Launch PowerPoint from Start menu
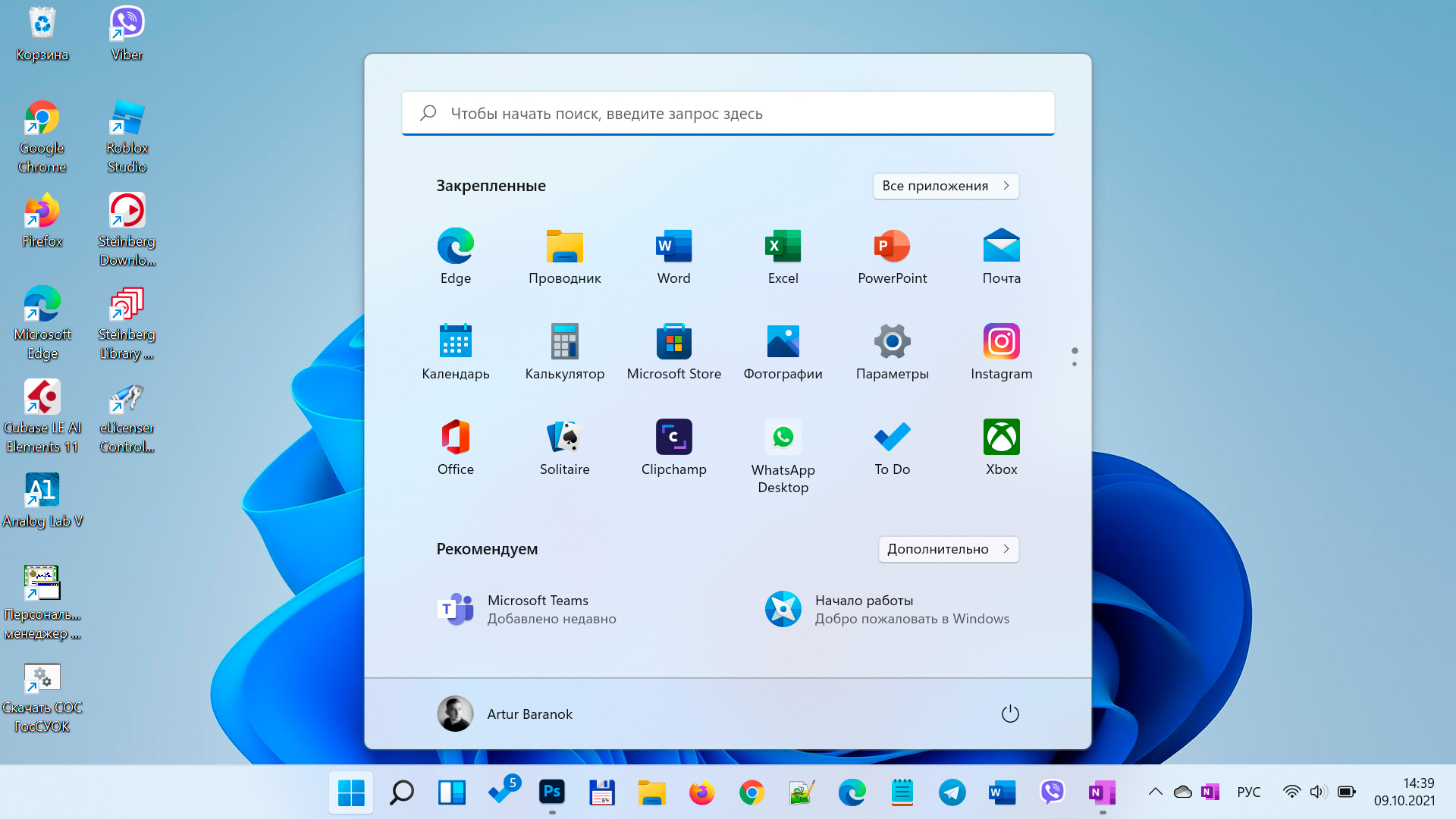 [893, 256]
